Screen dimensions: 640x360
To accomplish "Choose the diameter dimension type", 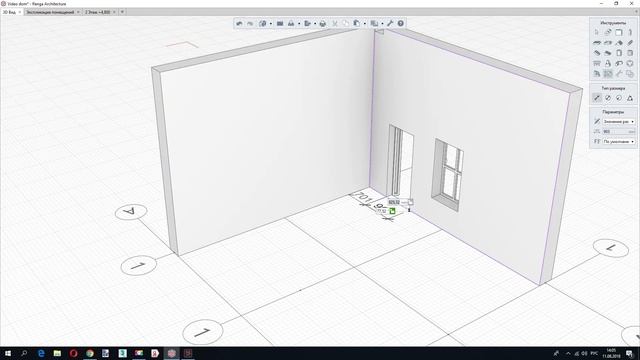I will pos(608,98).
